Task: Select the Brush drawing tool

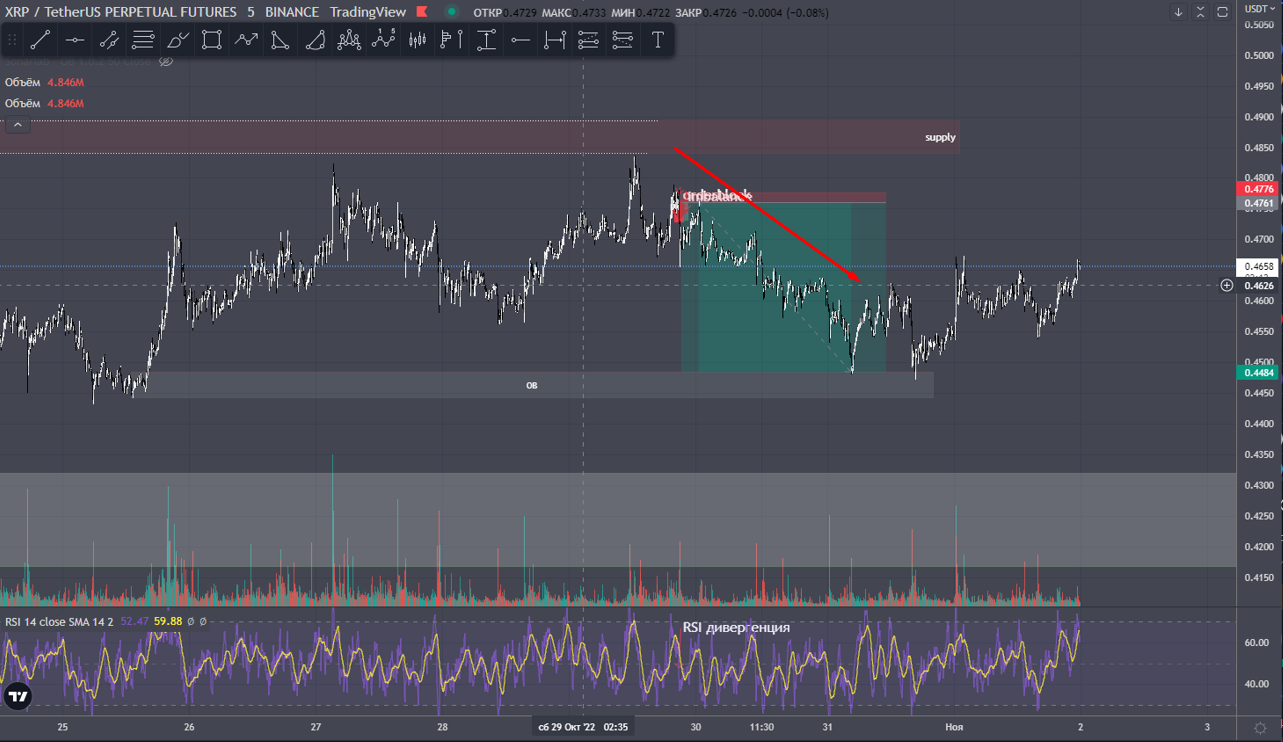Action: 177,40
